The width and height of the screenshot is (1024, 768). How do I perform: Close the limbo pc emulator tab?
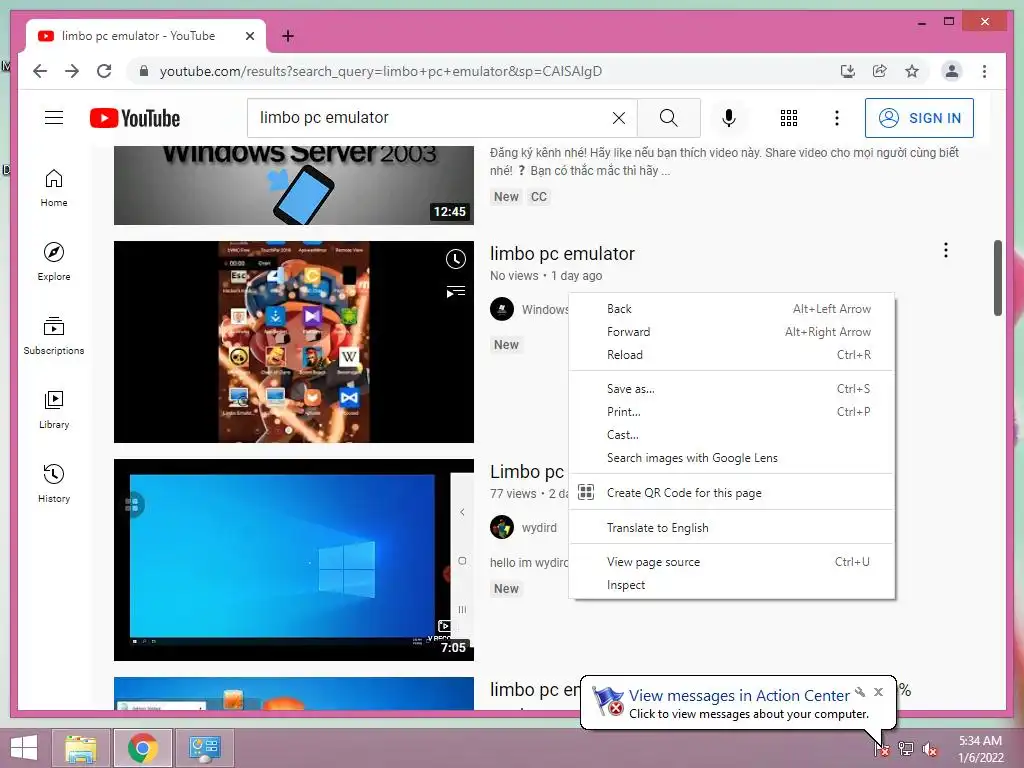pyautogui.click(x=249, y=36)
